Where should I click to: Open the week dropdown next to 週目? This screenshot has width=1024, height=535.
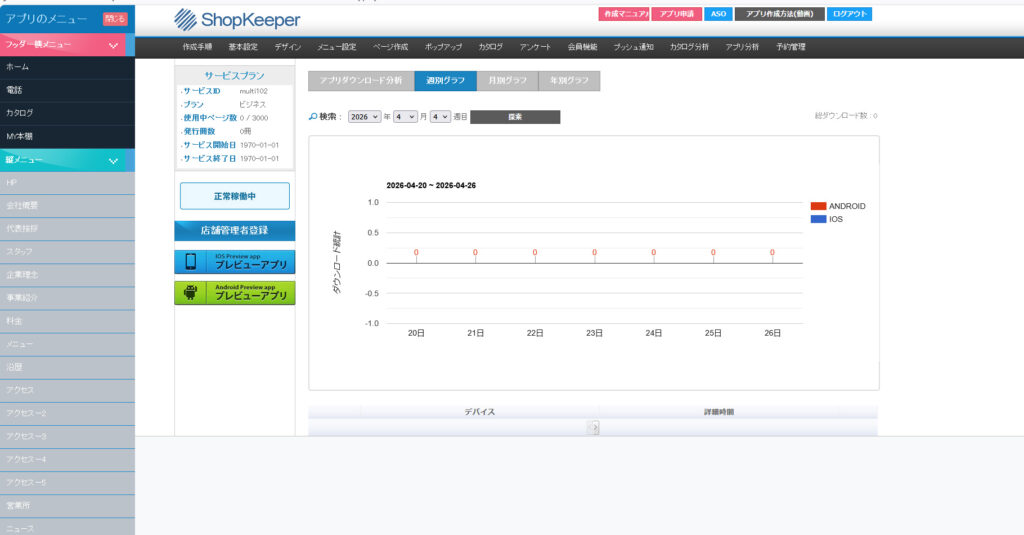coord(440,116)
